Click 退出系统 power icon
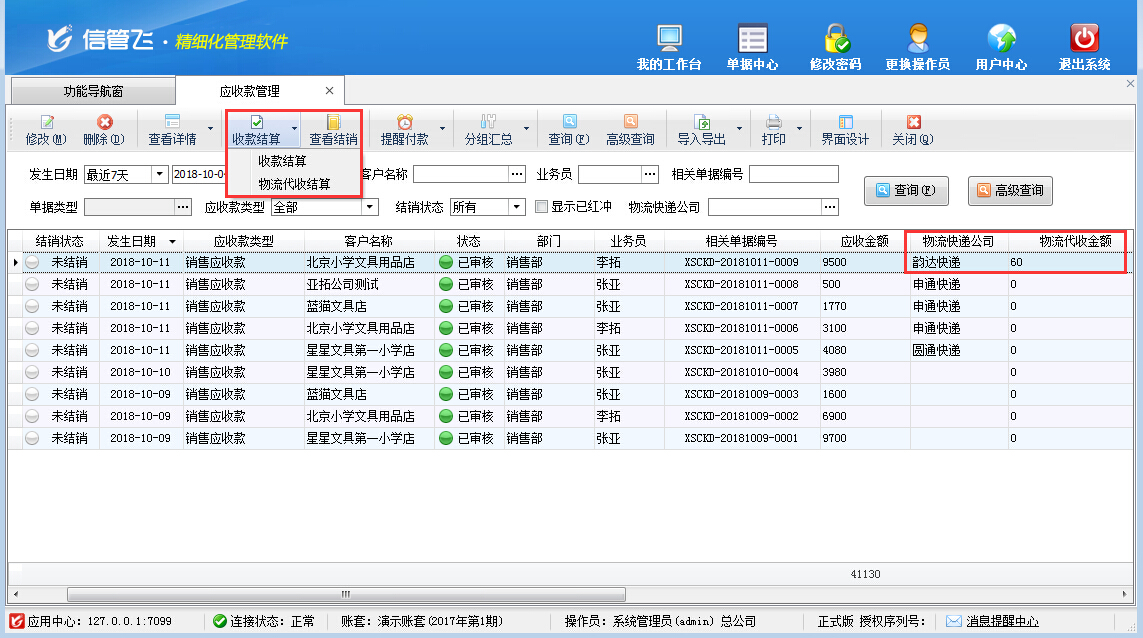Image resolution: width=1143 pixels, height=638 pixels. 1084,40
